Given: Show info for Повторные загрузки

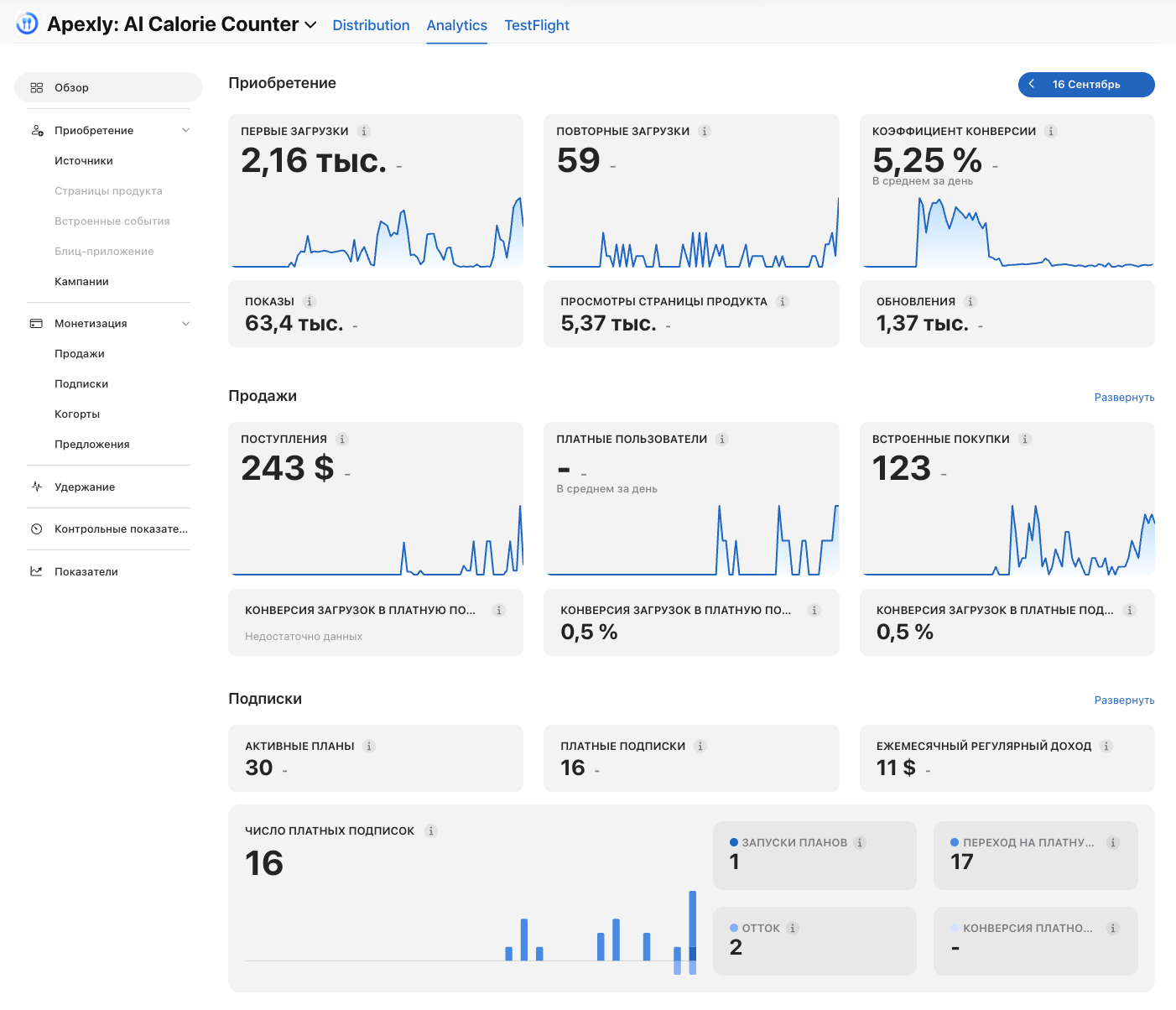Looking at the screenshot, I should 705,131.
